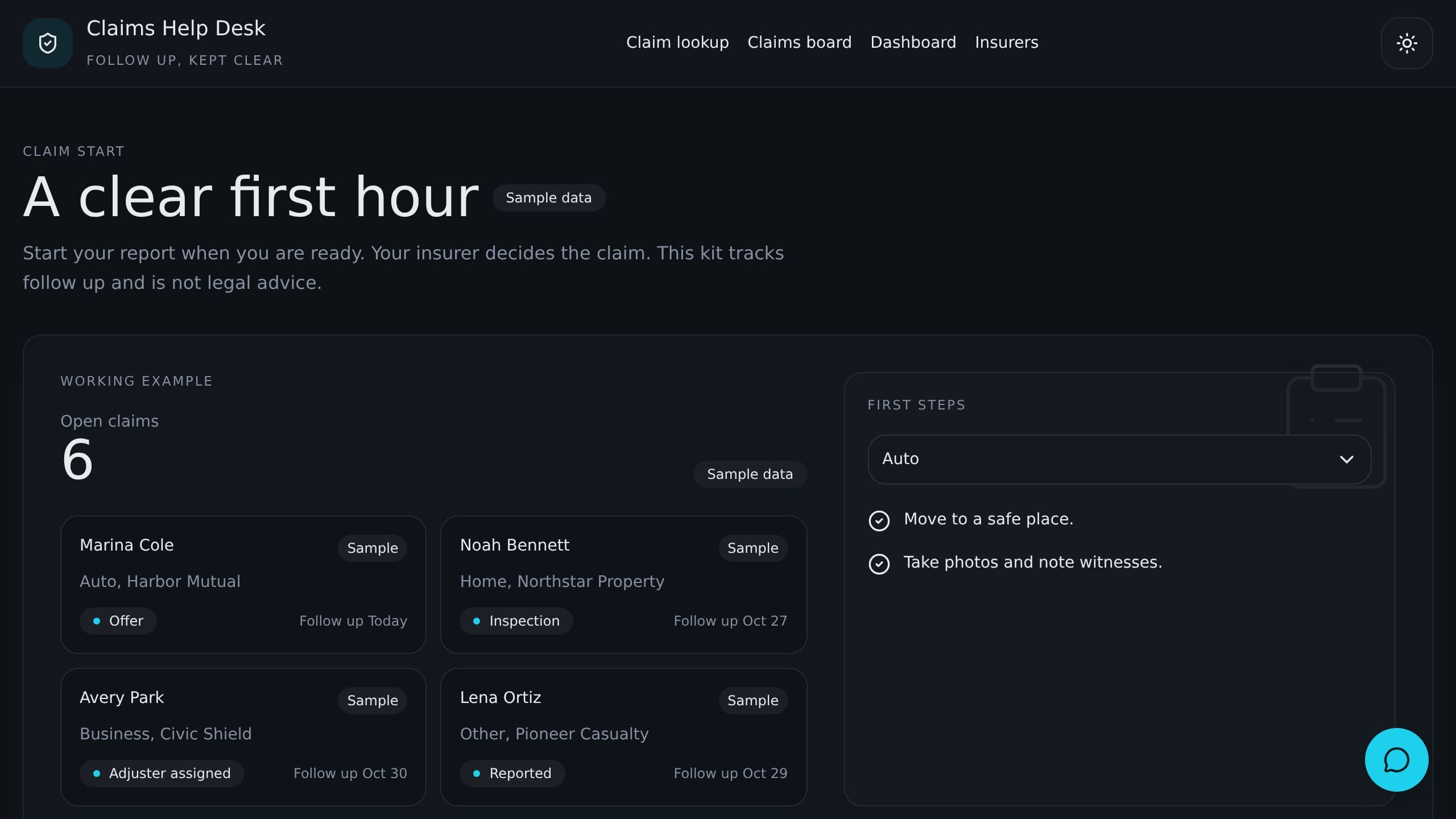Click the Sample badge on Lena Ortiz
The width and height of the screenshot is (1456, 819).
753,701
